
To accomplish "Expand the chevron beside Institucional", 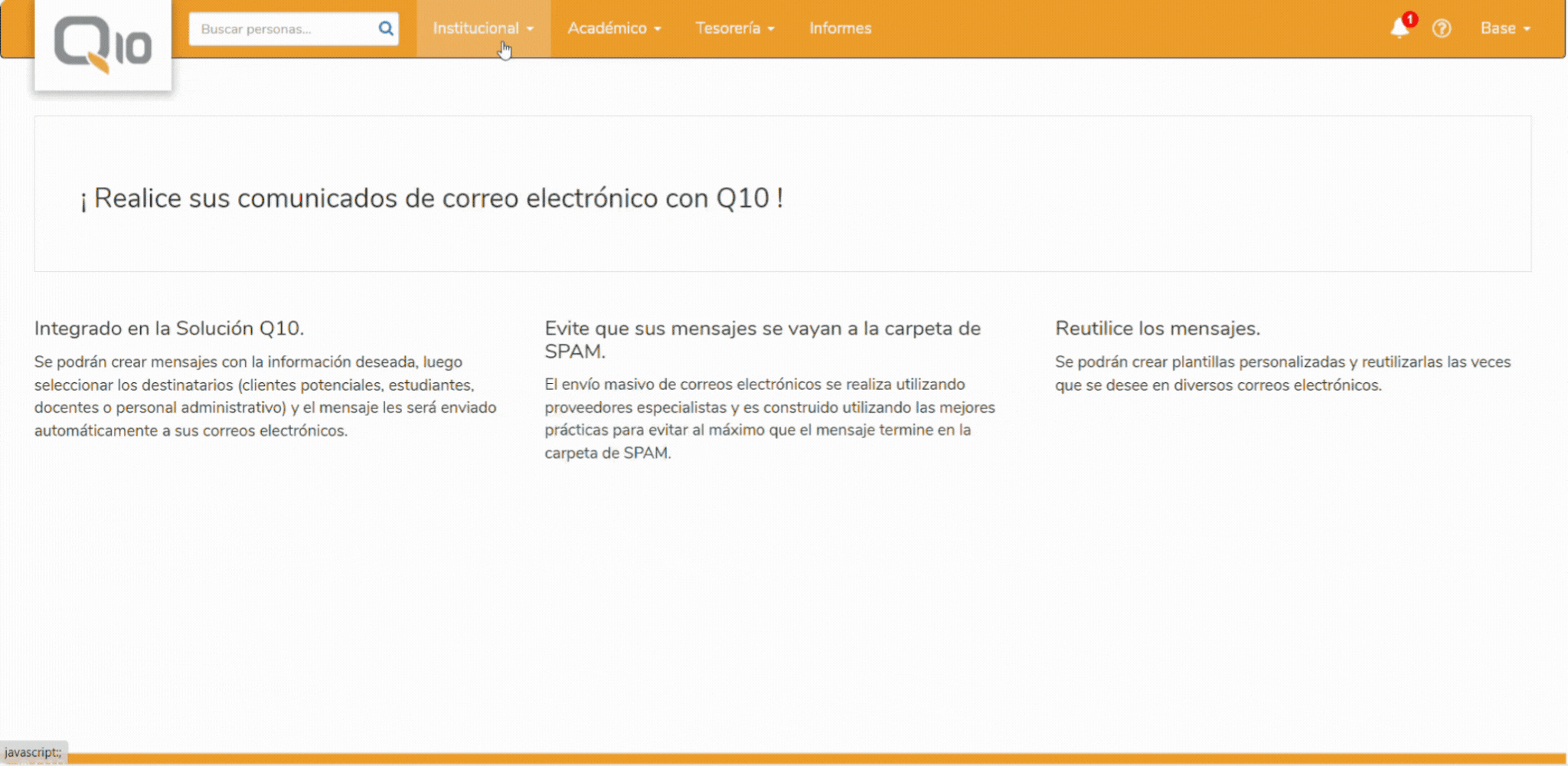I will pos(531,29).
